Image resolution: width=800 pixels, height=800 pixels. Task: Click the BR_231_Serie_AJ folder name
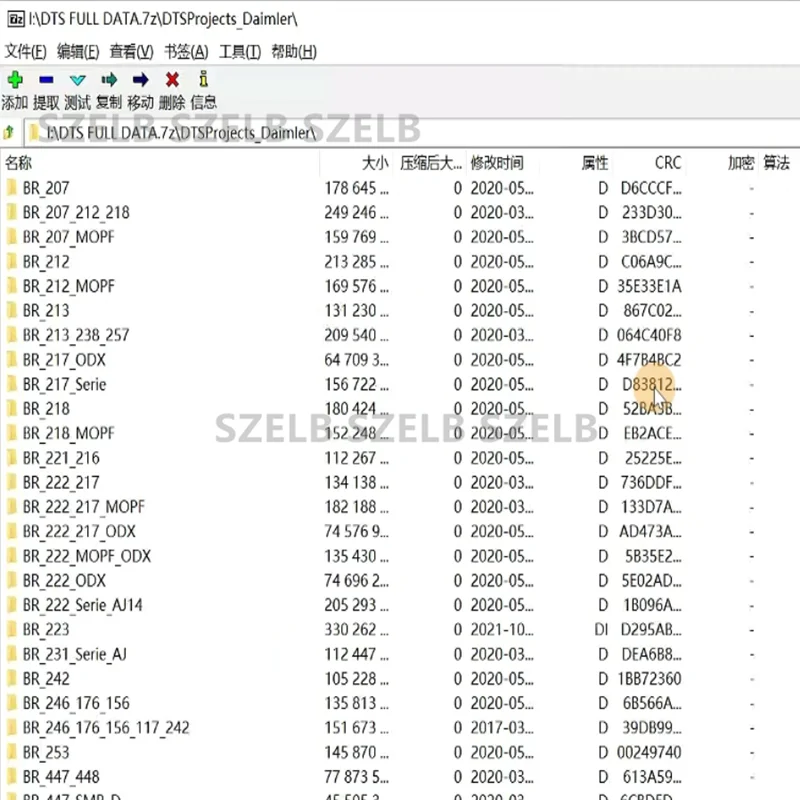[74, 654]
